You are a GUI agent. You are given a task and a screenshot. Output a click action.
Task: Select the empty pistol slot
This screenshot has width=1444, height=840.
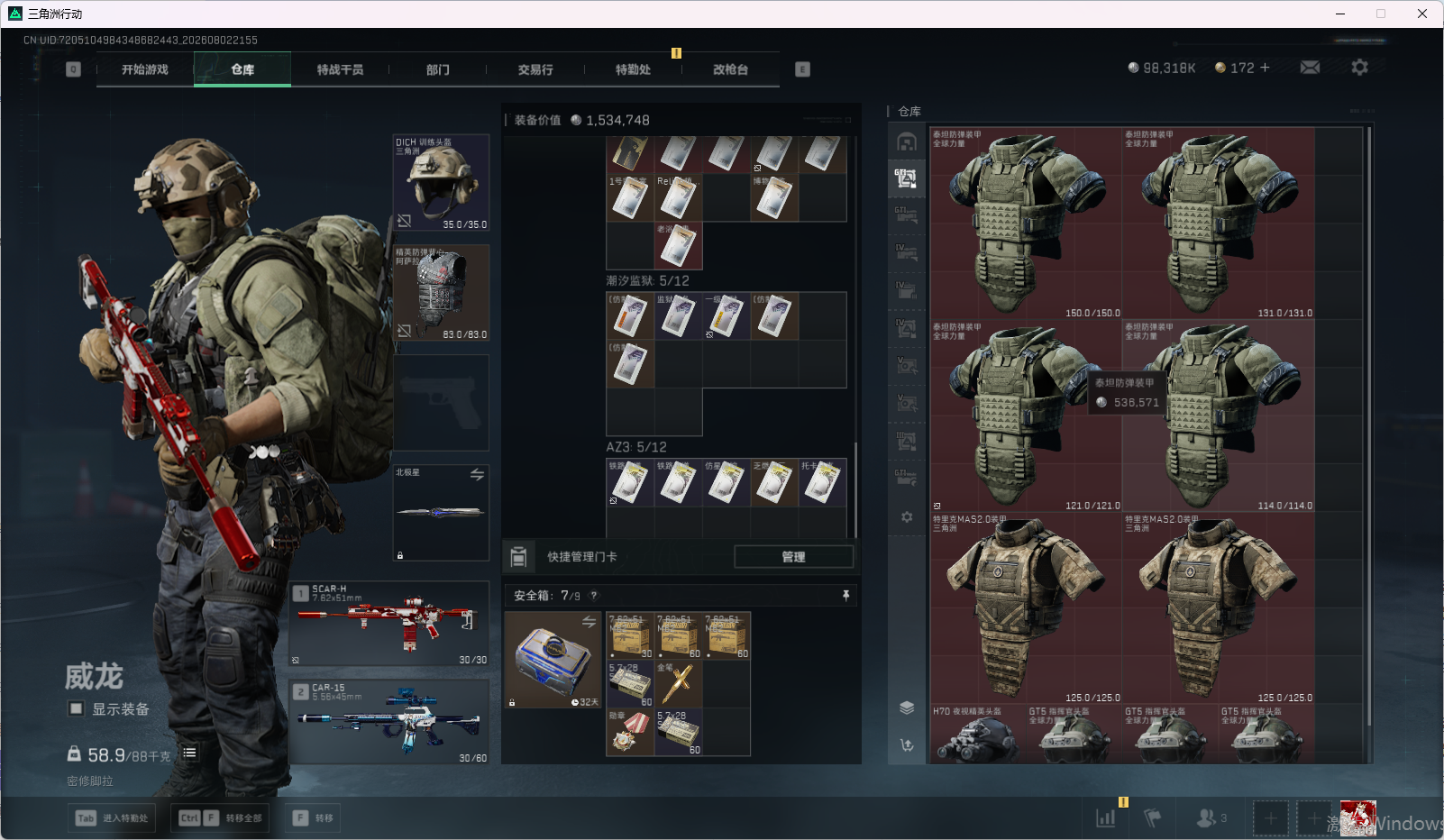tap(442, 403)
